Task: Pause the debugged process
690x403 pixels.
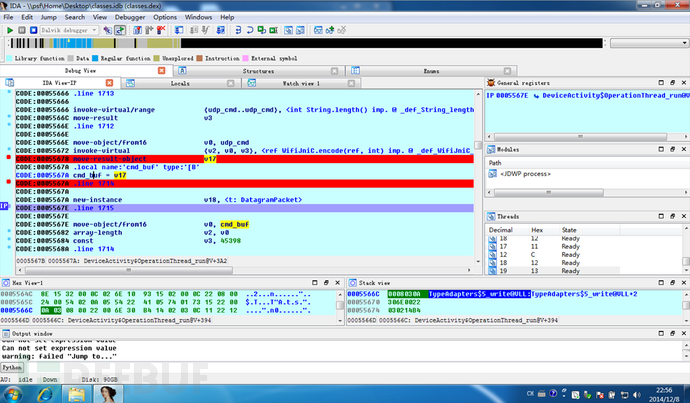Action: (22, 30)
